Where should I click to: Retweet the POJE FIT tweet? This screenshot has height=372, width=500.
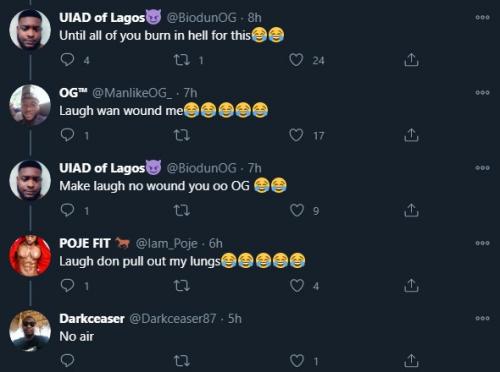(182, 286)
